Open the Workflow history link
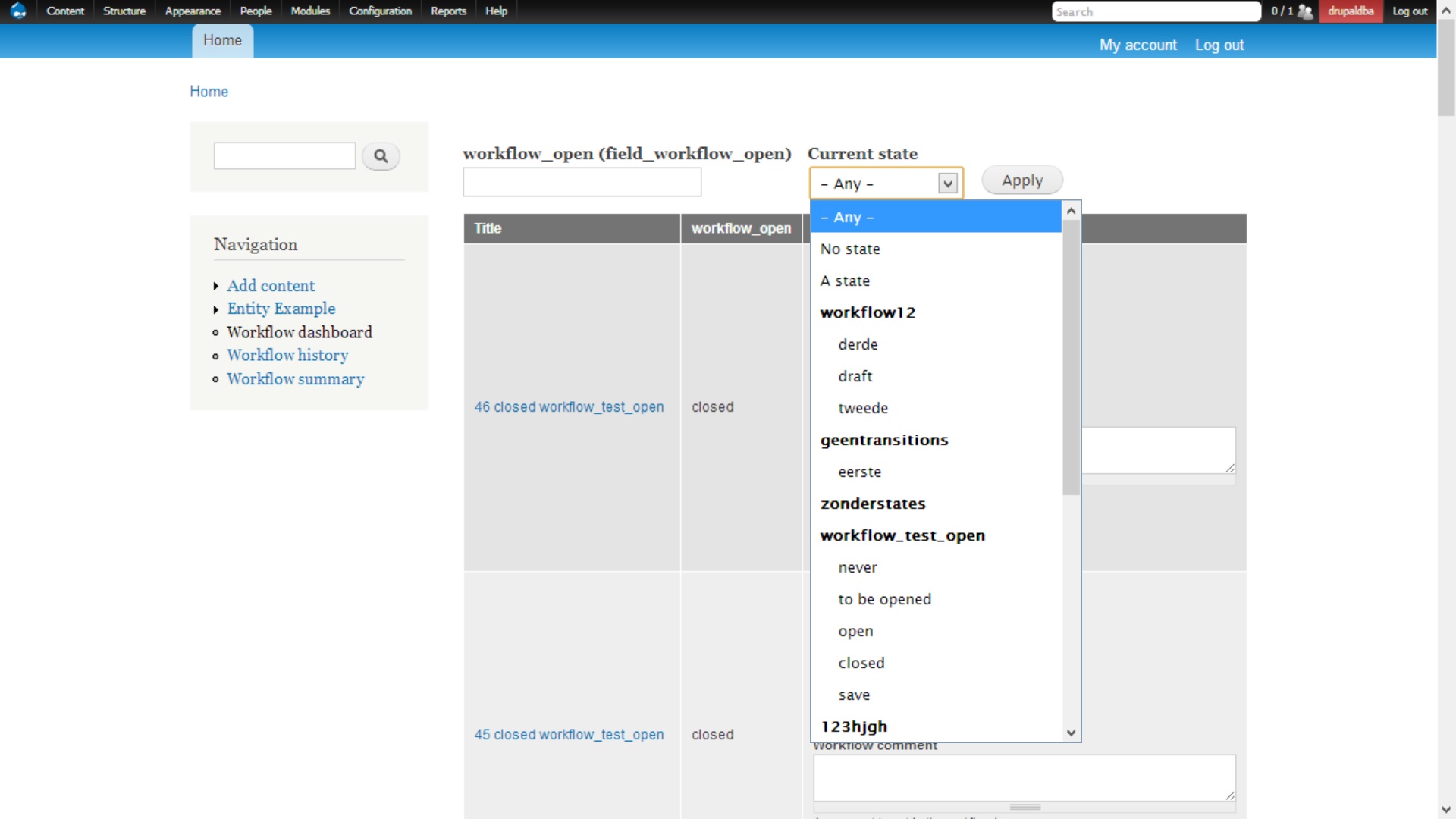The image size is (1456, 819). coord(287,355)
